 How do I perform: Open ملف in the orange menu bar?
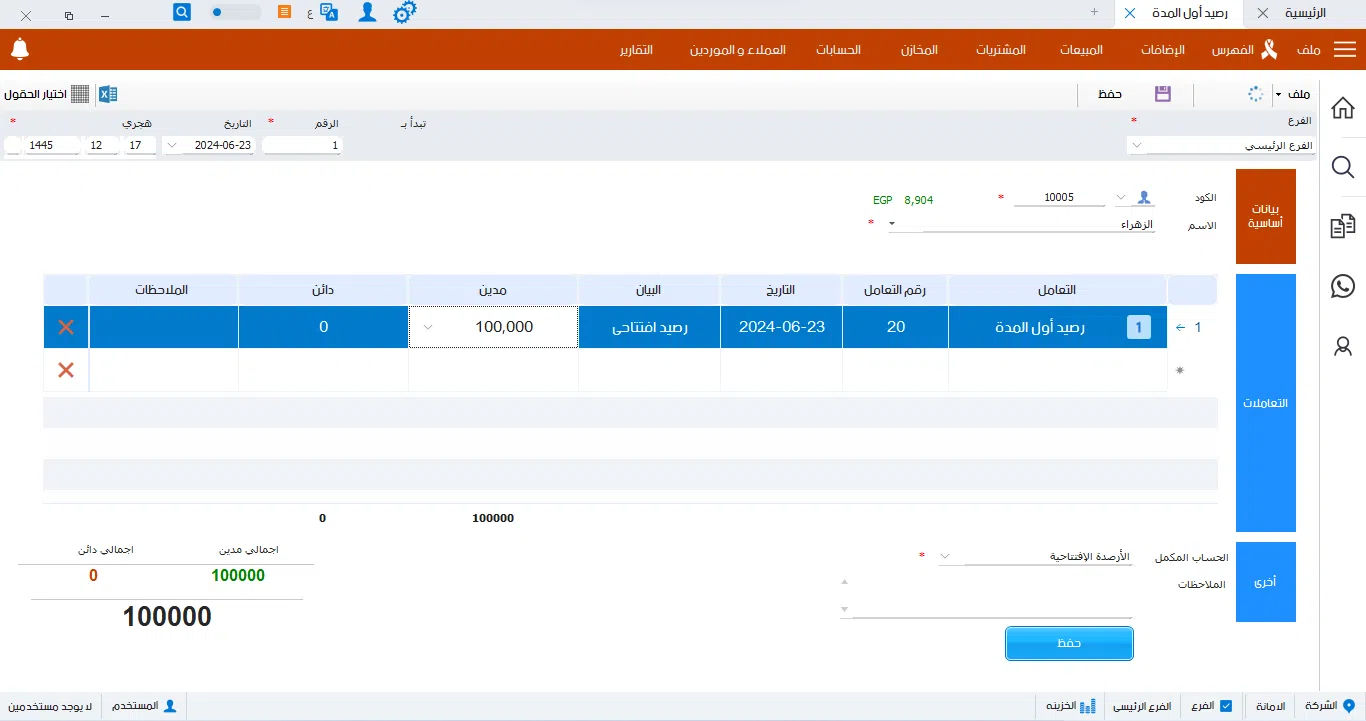coord(1308,50)
